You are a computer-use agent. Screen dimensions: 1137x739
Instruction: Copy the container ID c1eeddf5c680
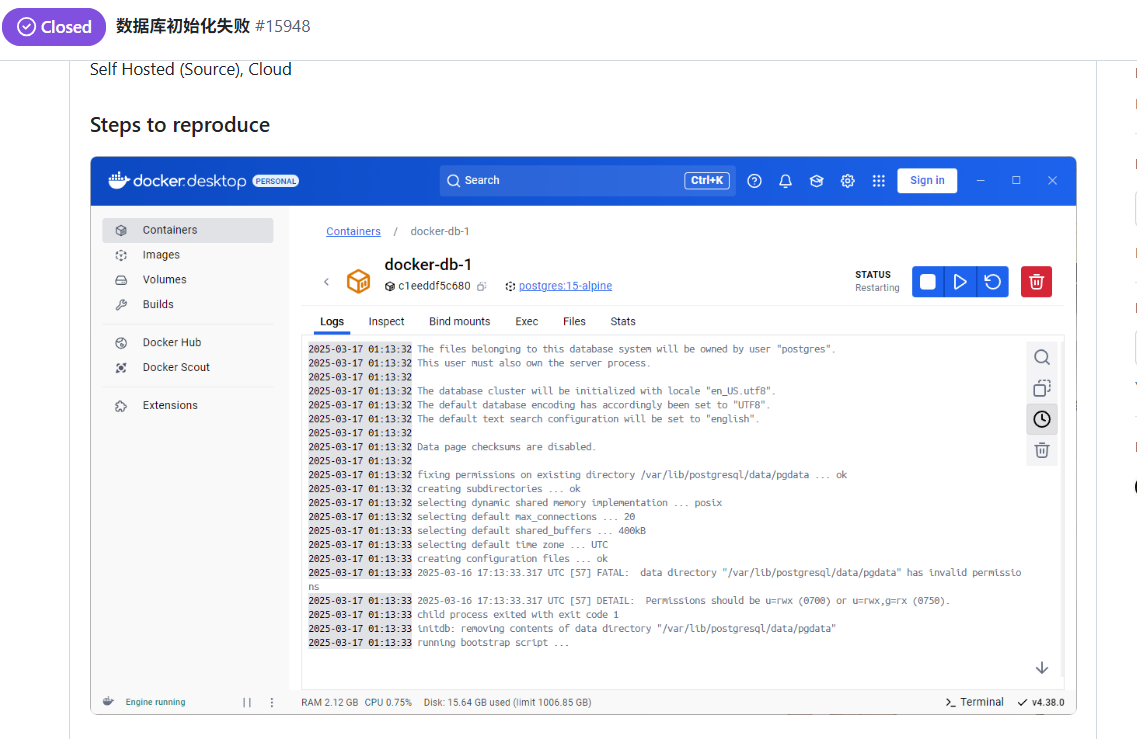point(481,286)
